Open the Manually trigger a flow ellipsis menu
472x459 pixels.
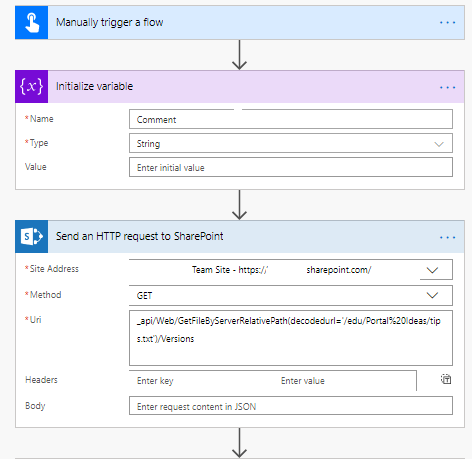click(447, 23)
